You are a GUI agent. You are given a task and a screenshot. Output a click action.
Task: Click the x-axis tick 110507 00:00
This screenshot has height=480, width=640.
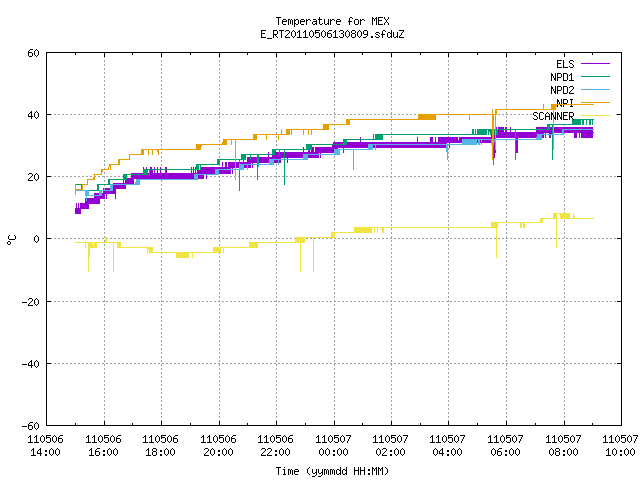[x=333, y=446]
